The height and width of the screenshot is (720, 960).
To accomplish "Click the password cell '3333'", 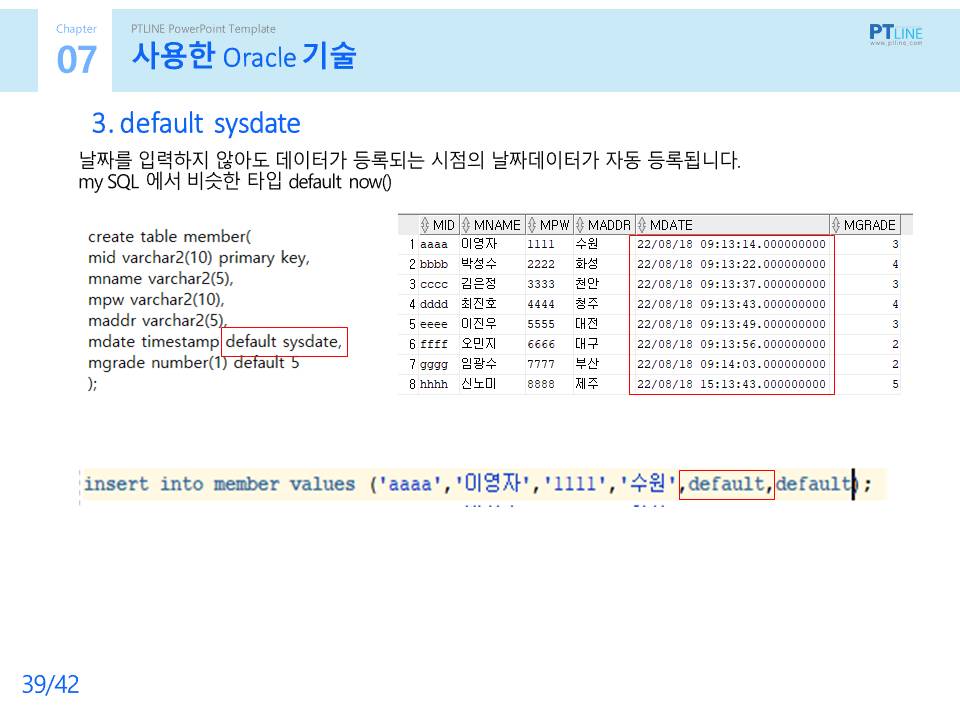I will [x=541, y=285].
